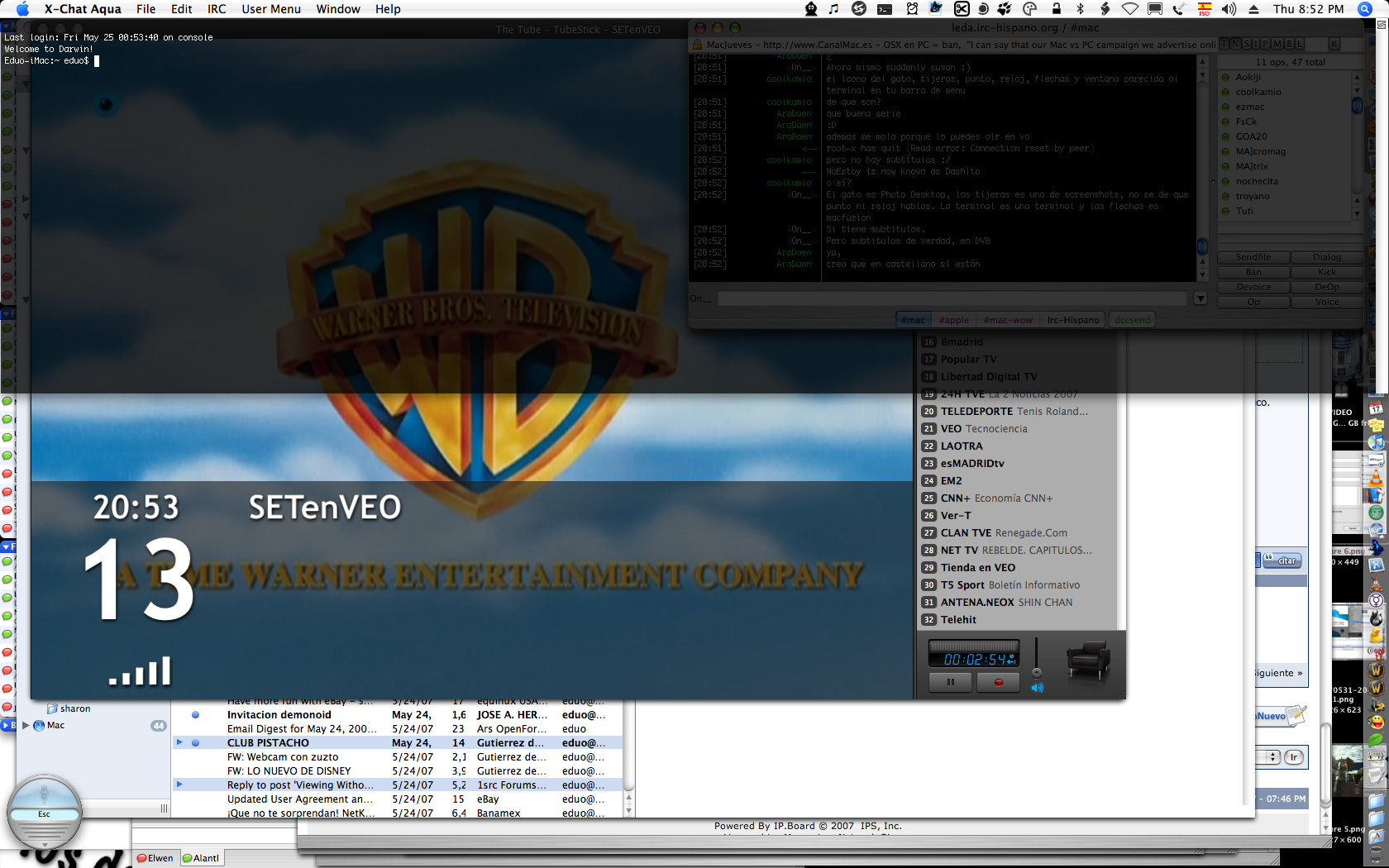Toggle channel mode P button
1389x868 pixels.
(1267, 44)
